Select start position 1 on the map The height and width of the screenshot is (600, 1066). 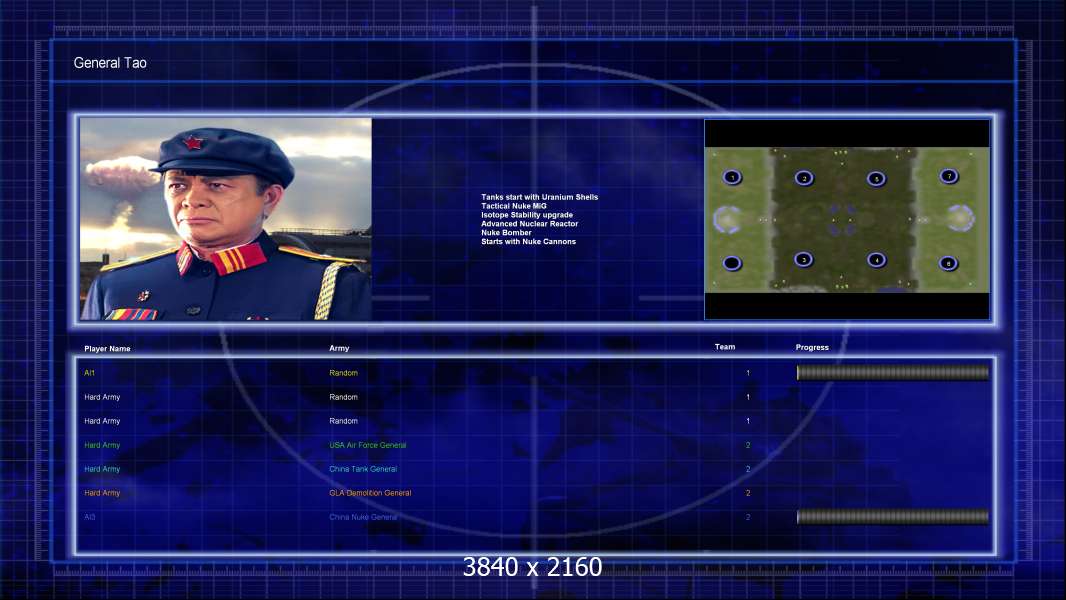point(732,177)
